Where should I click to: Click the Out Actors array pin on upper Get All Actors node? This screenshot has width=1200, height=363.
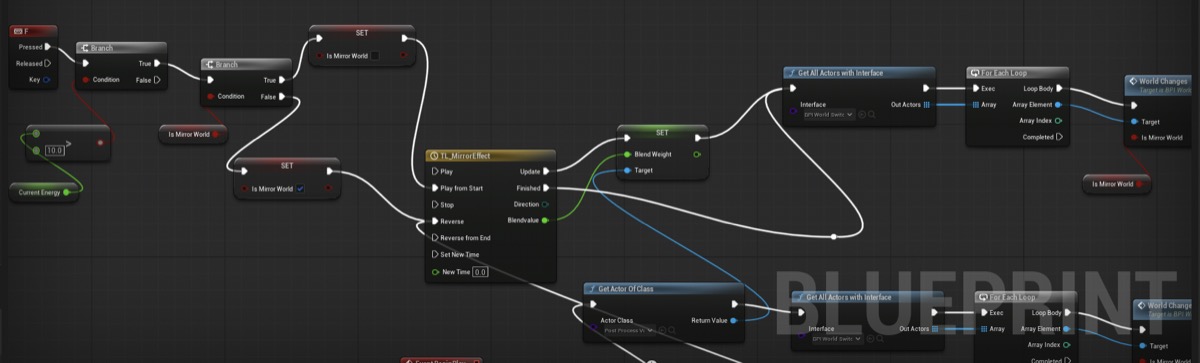coord(926,104)
